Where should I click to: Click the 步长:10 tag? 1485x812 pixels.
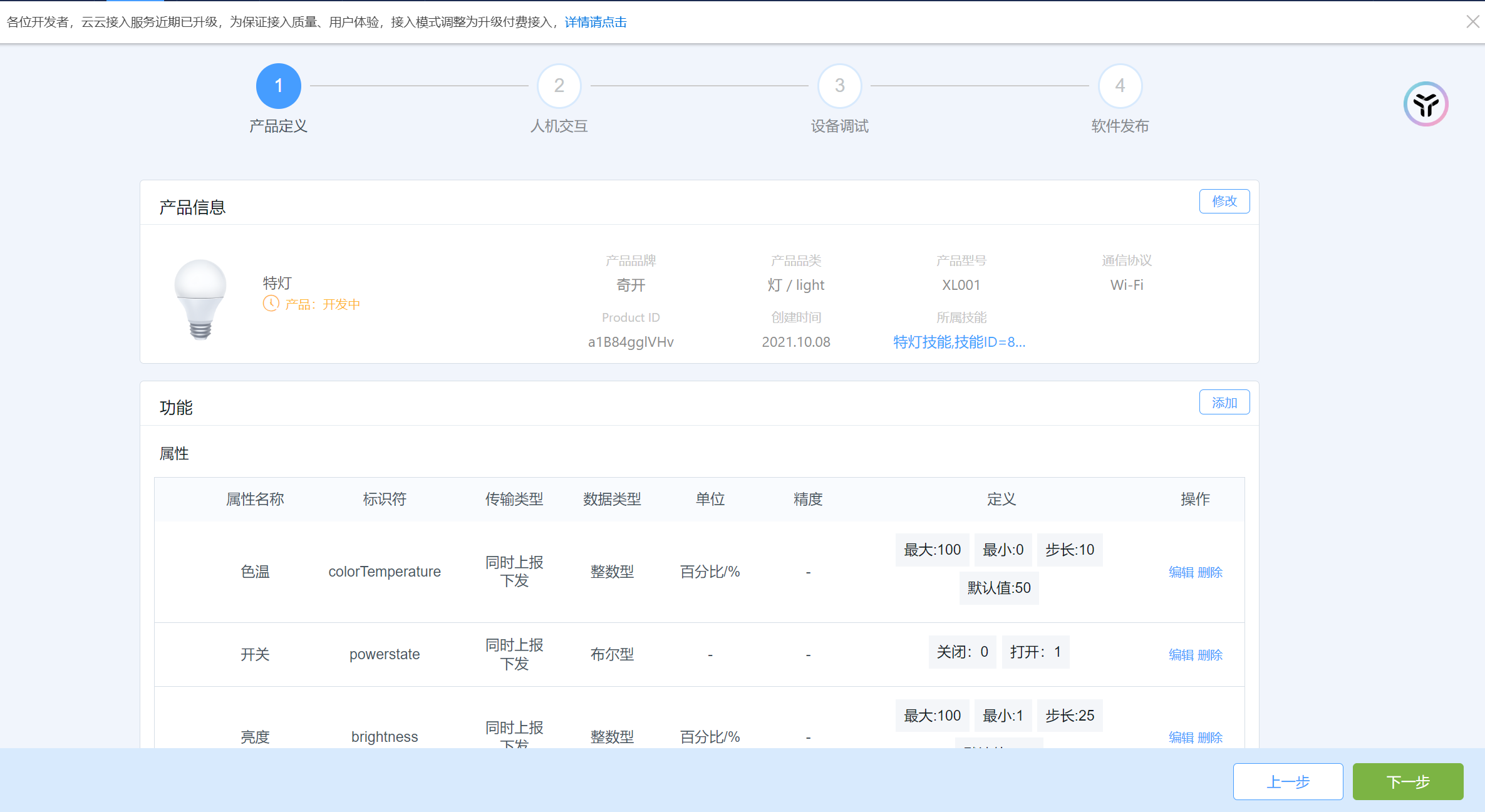pyautogui.click(x=1070, y=550)
